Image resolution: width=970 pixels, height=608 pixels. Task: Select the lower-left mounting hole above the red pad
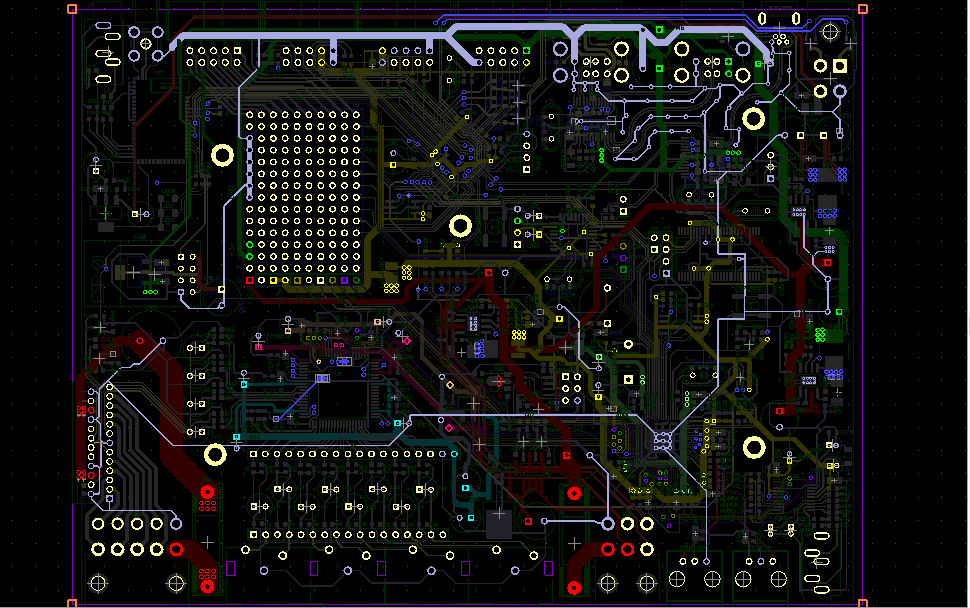(215, 455)
